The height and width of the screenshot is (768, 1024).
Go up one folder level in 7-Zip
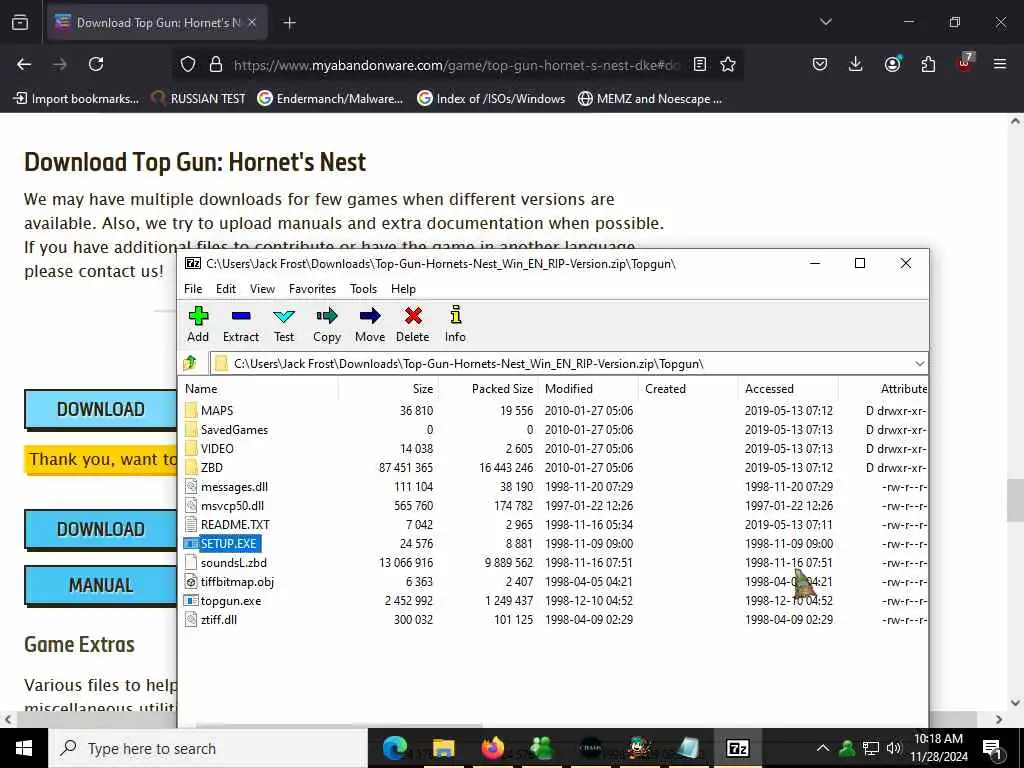coord(190,362)
